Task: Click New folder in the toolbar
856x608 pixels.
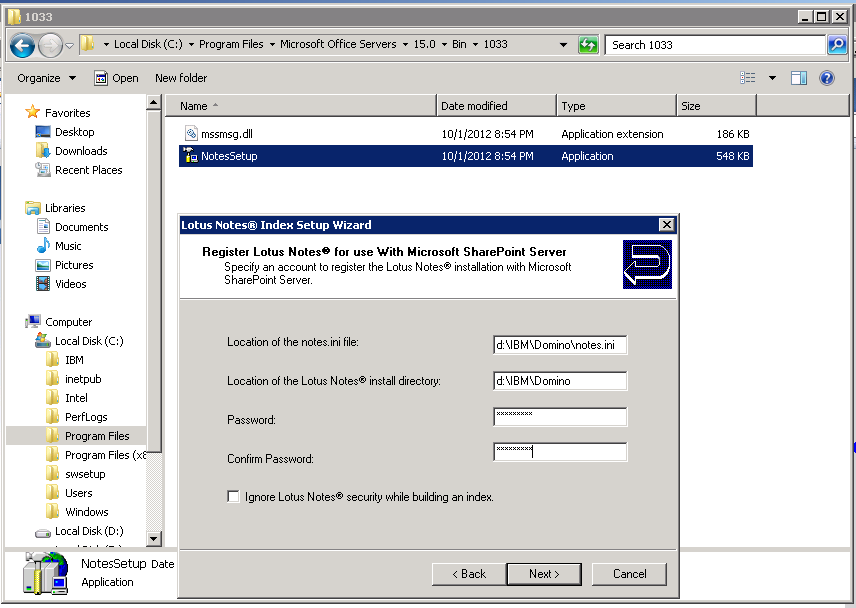Action: (181, 78)
